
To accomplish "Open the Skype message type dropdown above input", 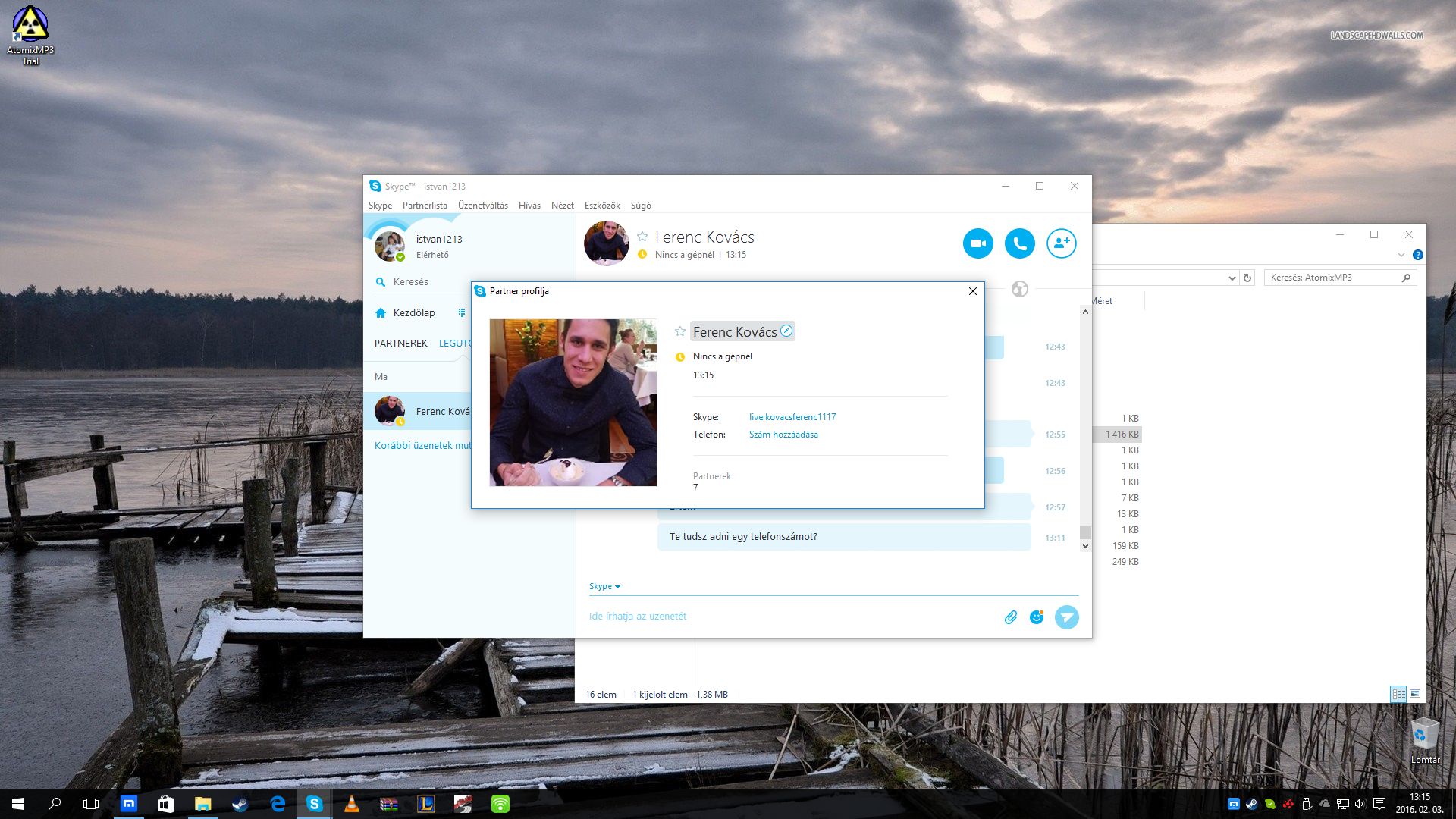I will (604, 586).
